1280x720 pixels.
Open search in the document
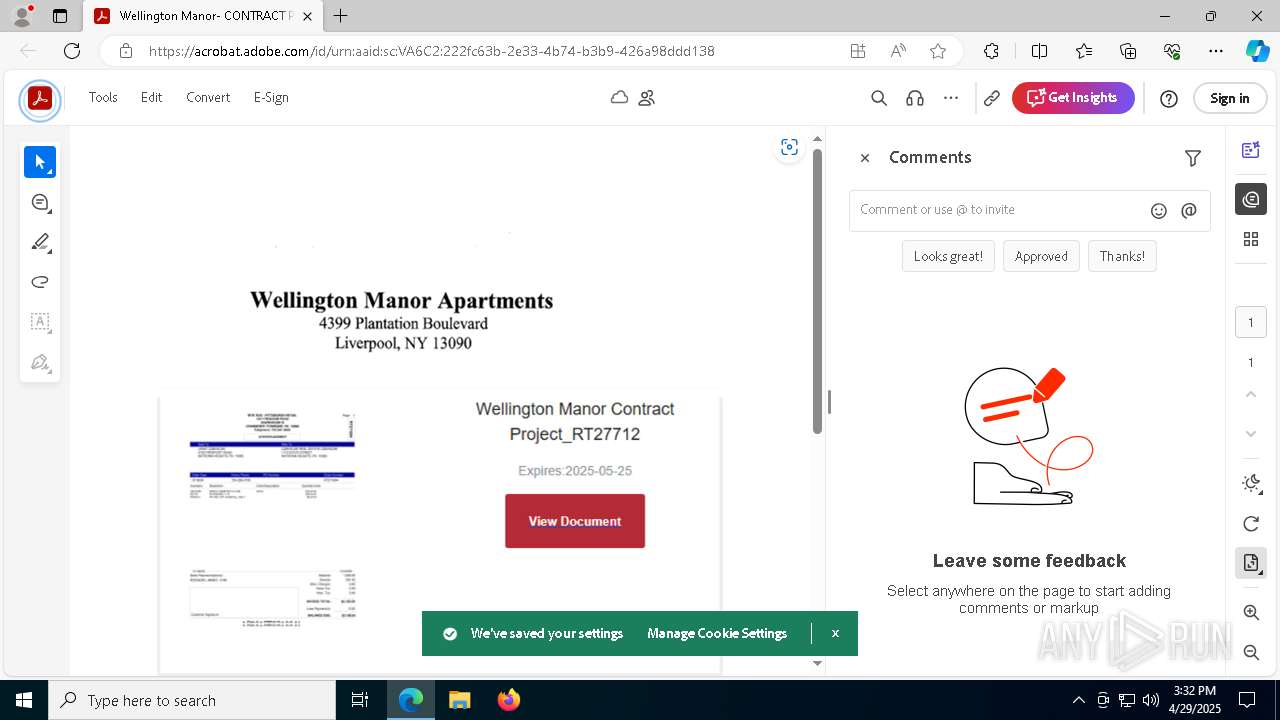pyautogui.click(x=879, y=98)
